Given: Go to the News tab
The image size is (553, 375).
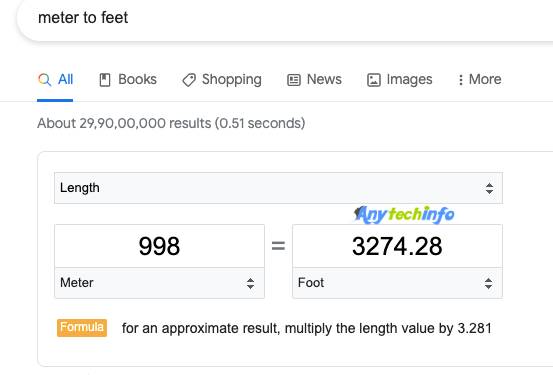Looking at the screenshot, I should pyautogui.click(x=314, y=80).
